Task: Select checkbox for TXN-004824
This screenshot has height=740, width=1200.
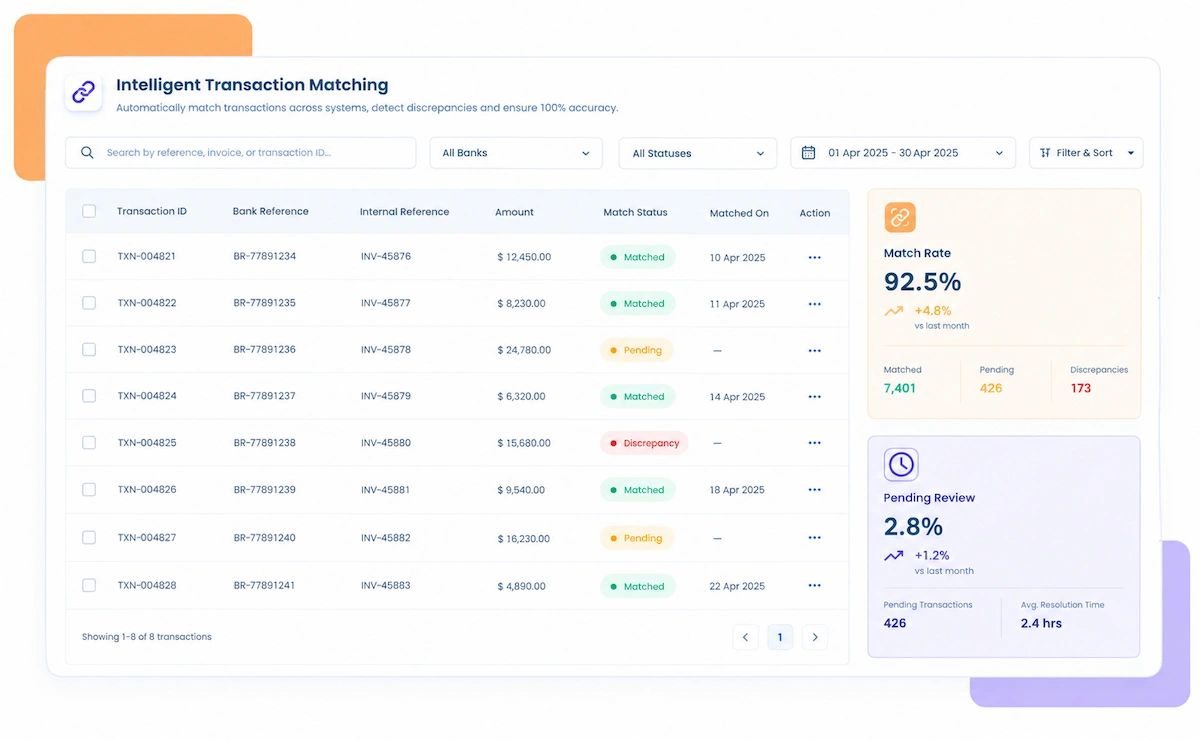Action: [89, 395]
